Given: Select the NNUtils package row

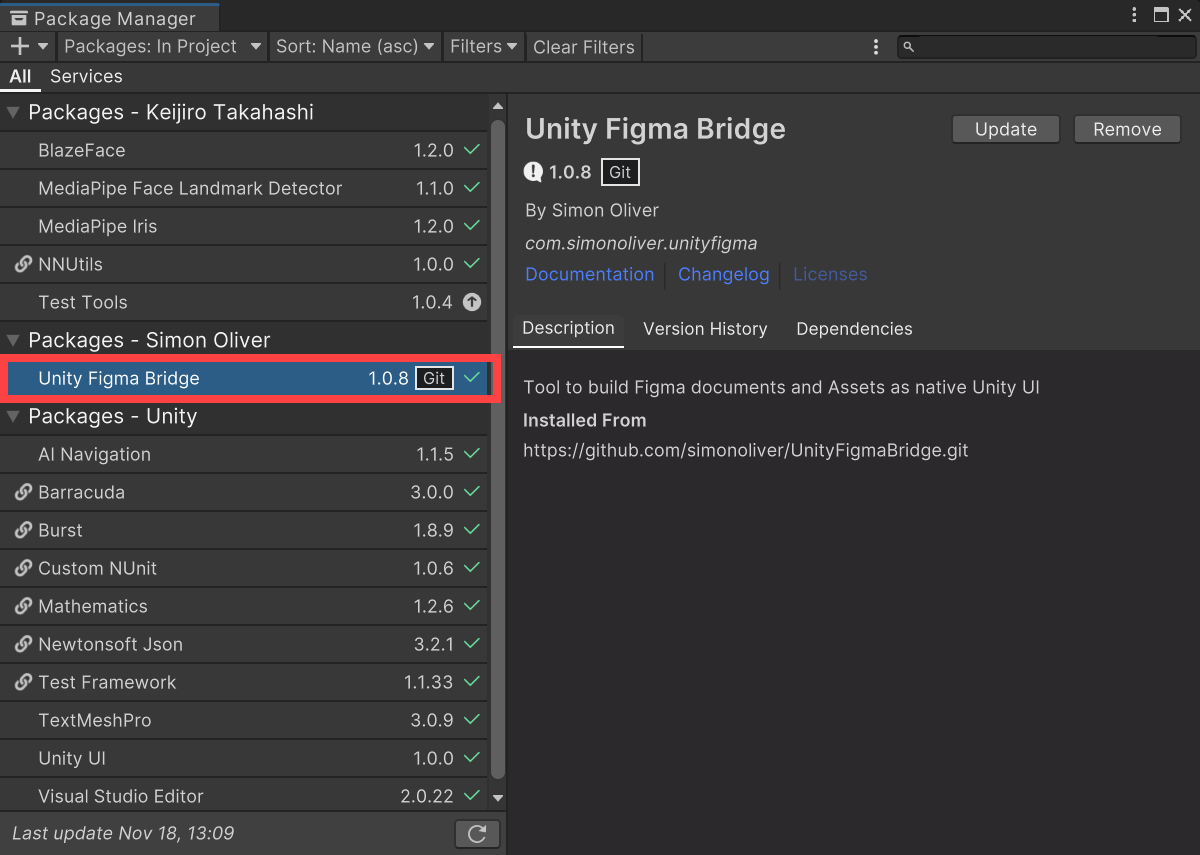Looking at the screenshot, I should 244,264.
